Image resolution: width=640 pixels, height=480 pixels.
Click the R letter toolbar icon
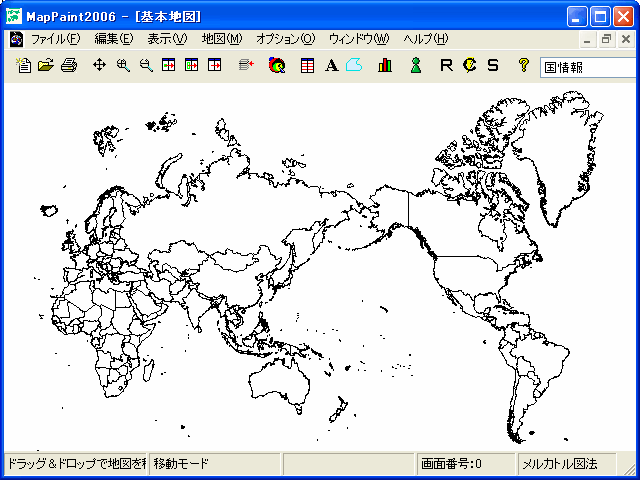point(446,66)
